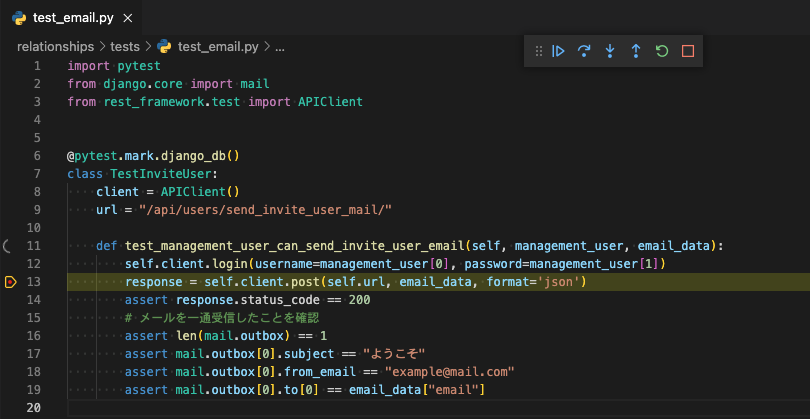Click line number 1 in the gutter
This screenshot has height=419, width=810.
click(x=37, y=66)
